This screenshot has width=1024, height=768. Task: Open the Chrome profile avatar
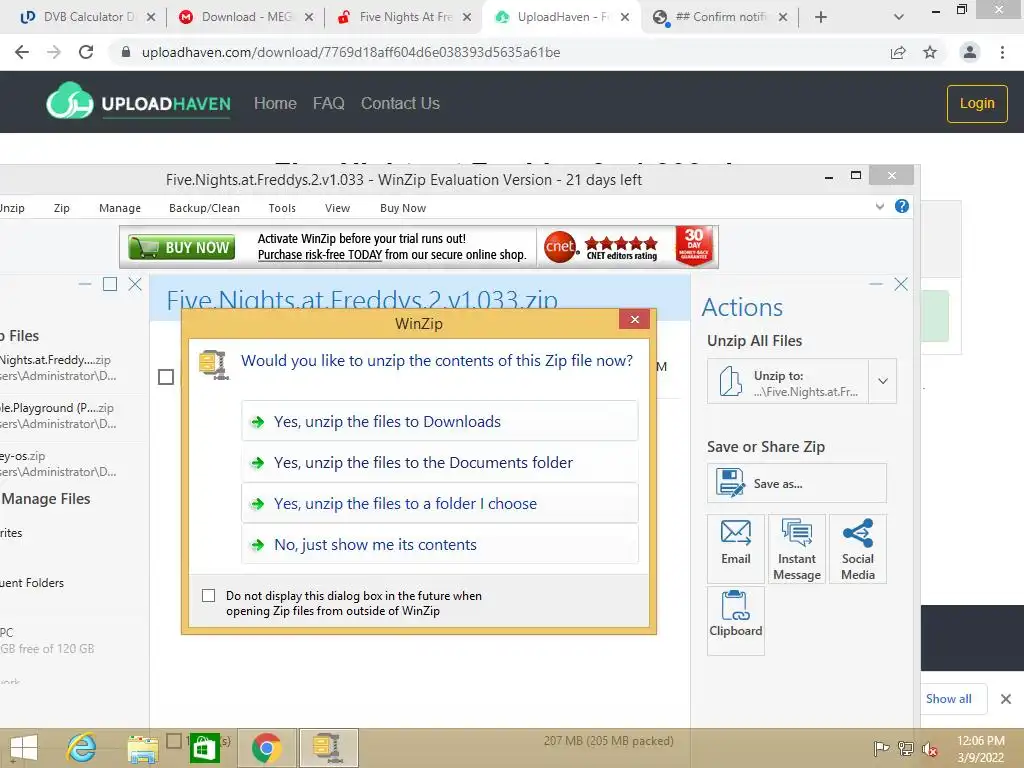pos(970,52)
